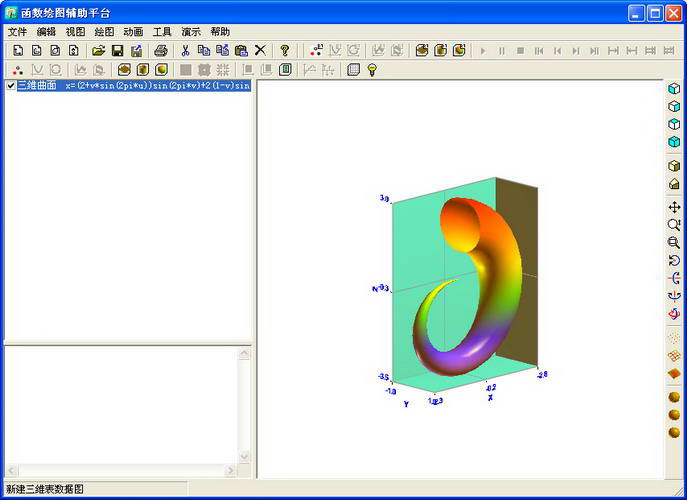Print the graph using the printer icon

pyautogui.click(x=161, y=50)
